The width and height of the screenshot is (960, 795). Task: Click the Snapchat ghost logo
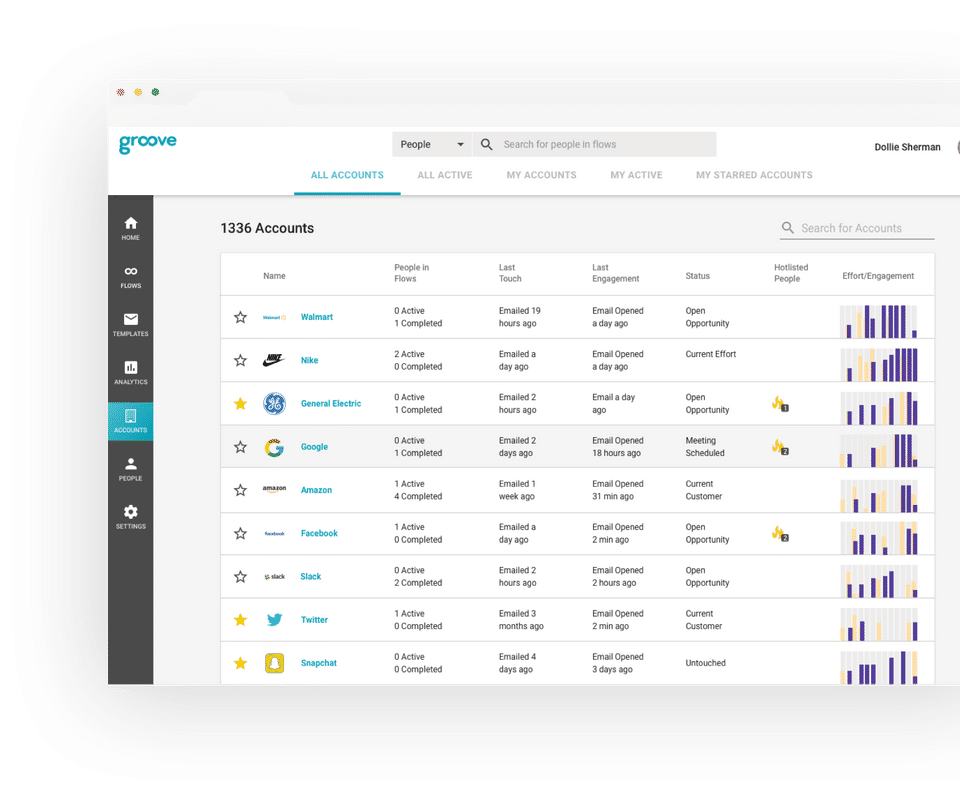coord(274,663)
